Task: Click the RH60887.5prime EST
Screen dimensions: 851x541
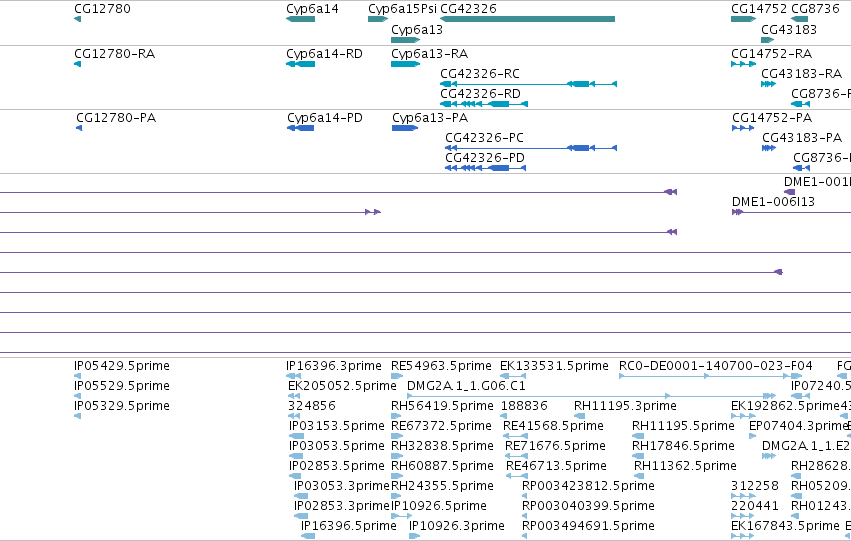Action: click(x=397, y=476)
